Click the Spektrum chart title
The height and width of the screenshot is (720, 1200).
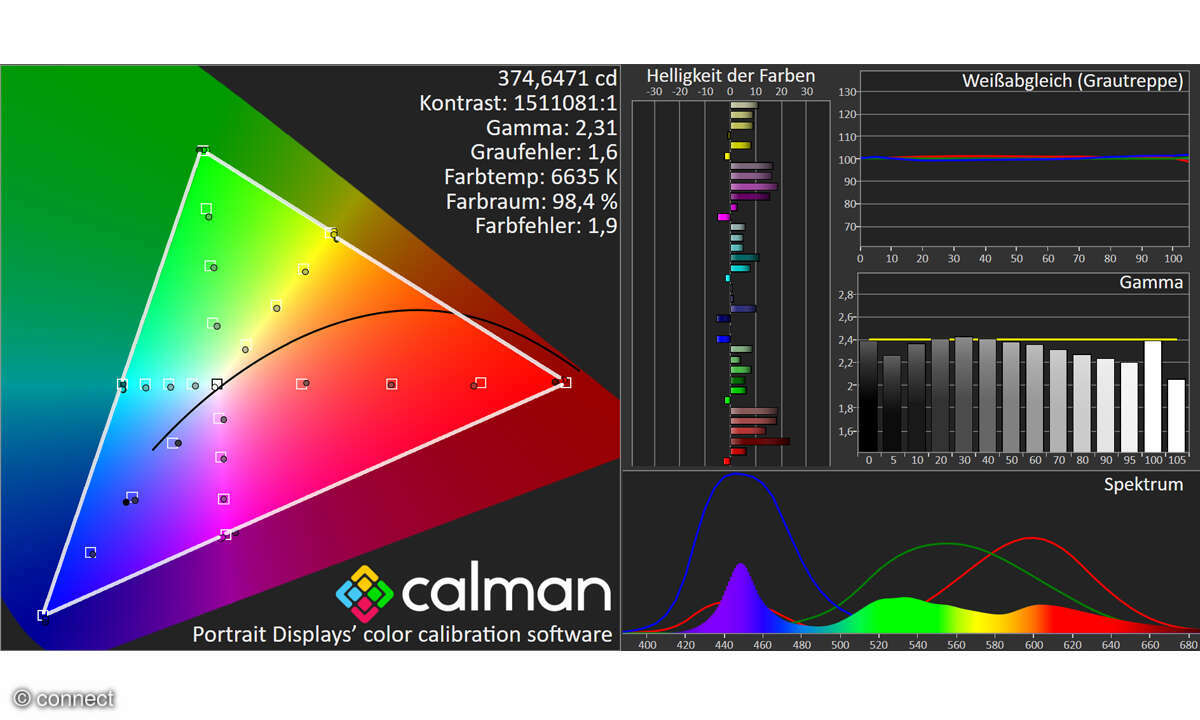1143,484
